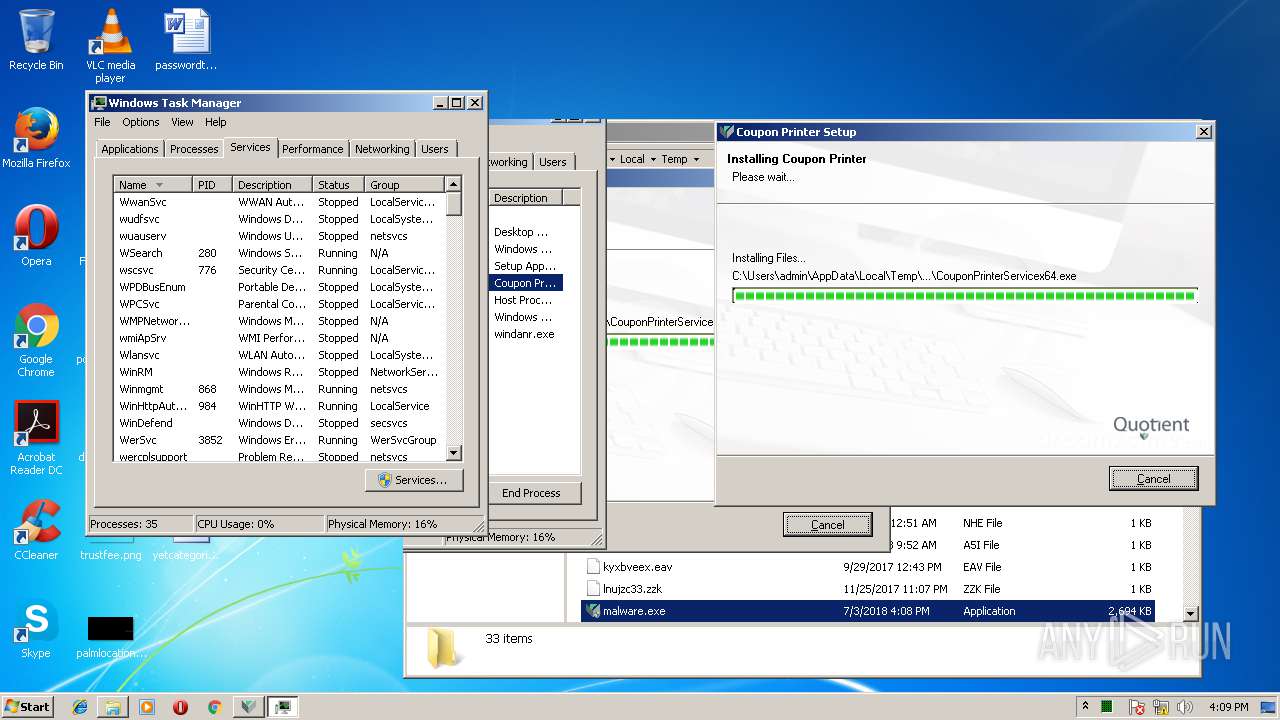The width and height of the screenshot is (1280, 720).
Task: Open Acrobat Reader DC shortcut
Action: (x=36, y=438)
